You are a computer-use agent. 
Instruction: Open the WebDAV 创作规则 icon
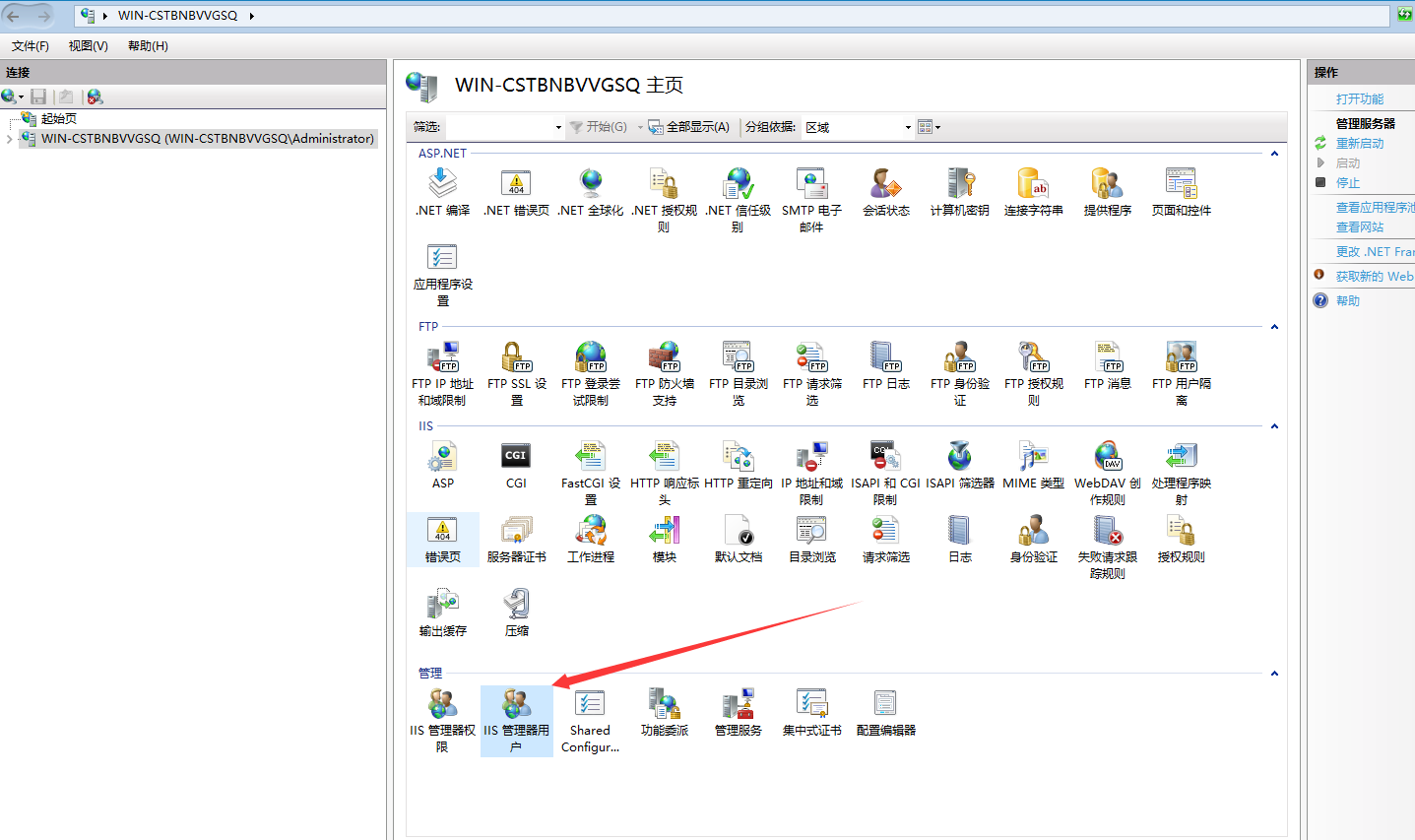[1108, 473]
